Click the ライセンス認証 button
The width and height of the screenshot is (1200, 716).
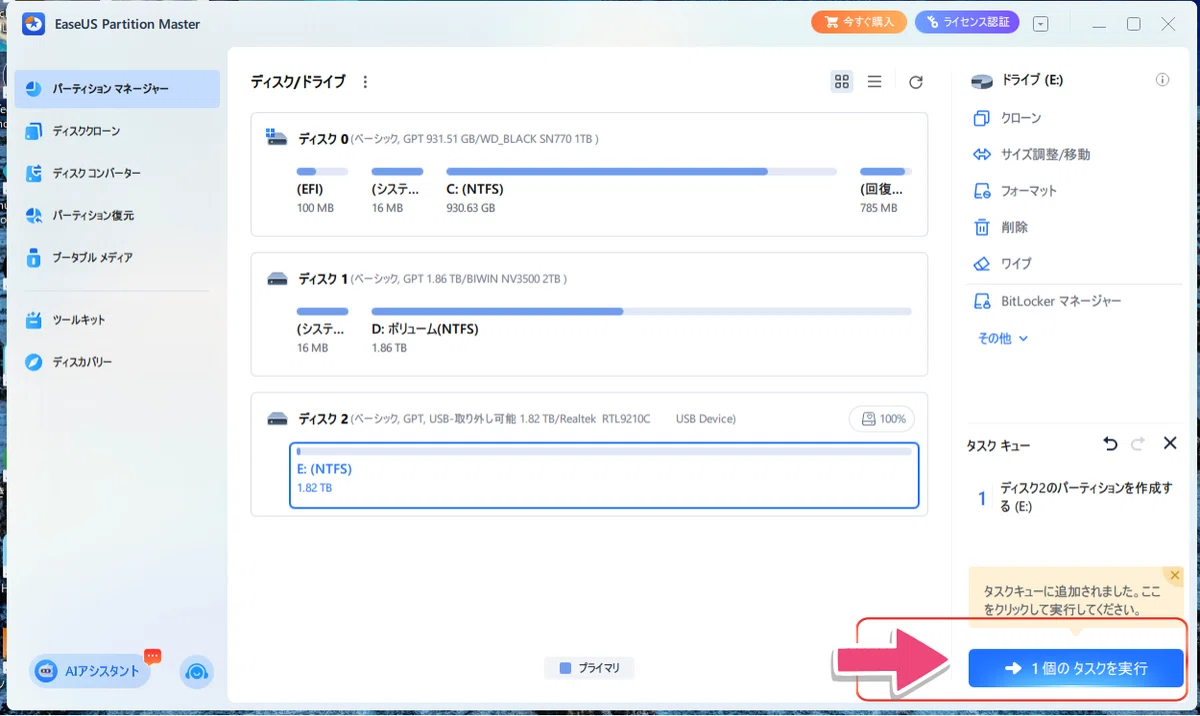click(966, 21)
